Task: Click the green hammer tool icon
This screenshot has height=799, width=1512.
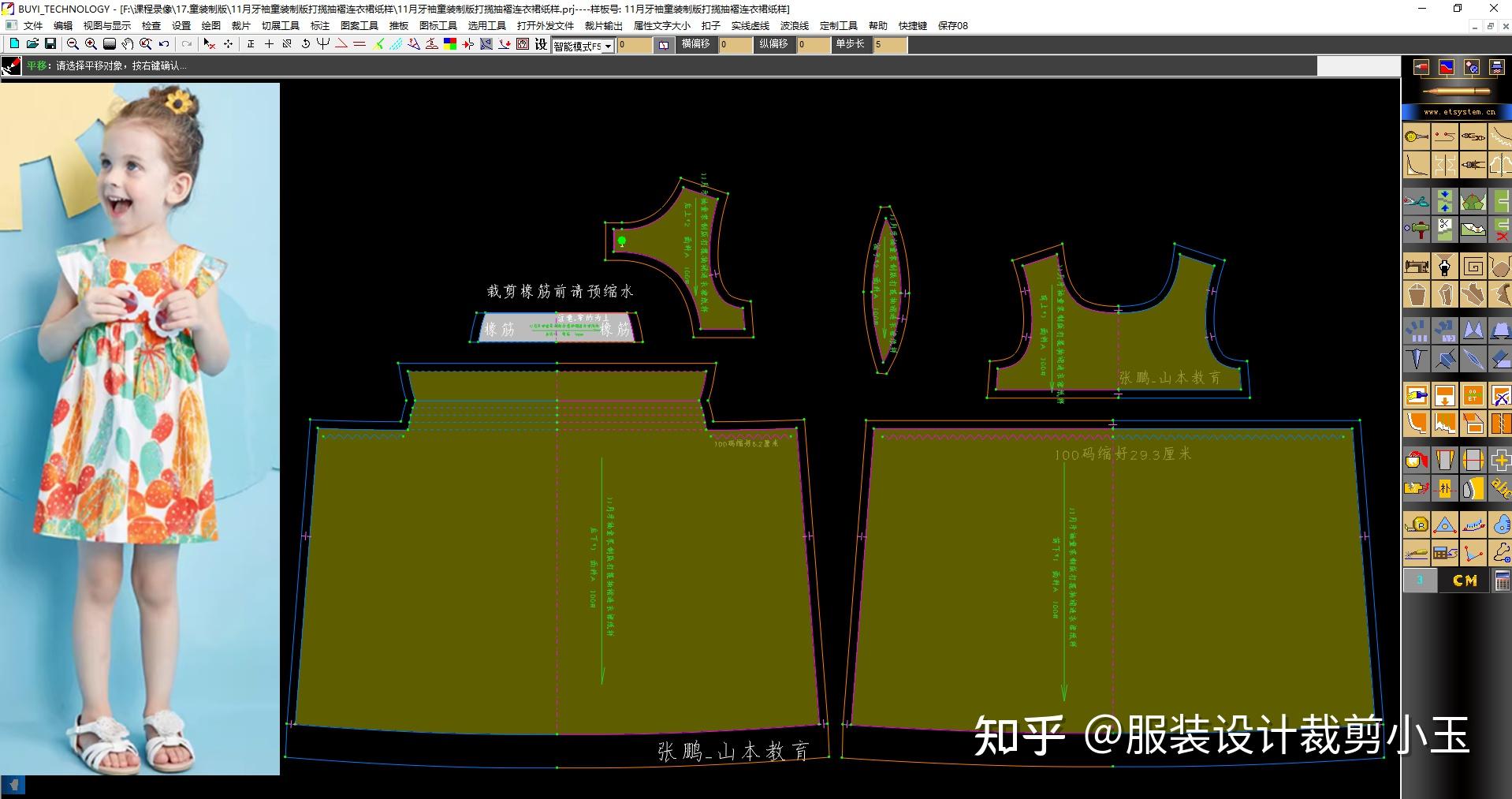Action: [x=1417, y=230]
